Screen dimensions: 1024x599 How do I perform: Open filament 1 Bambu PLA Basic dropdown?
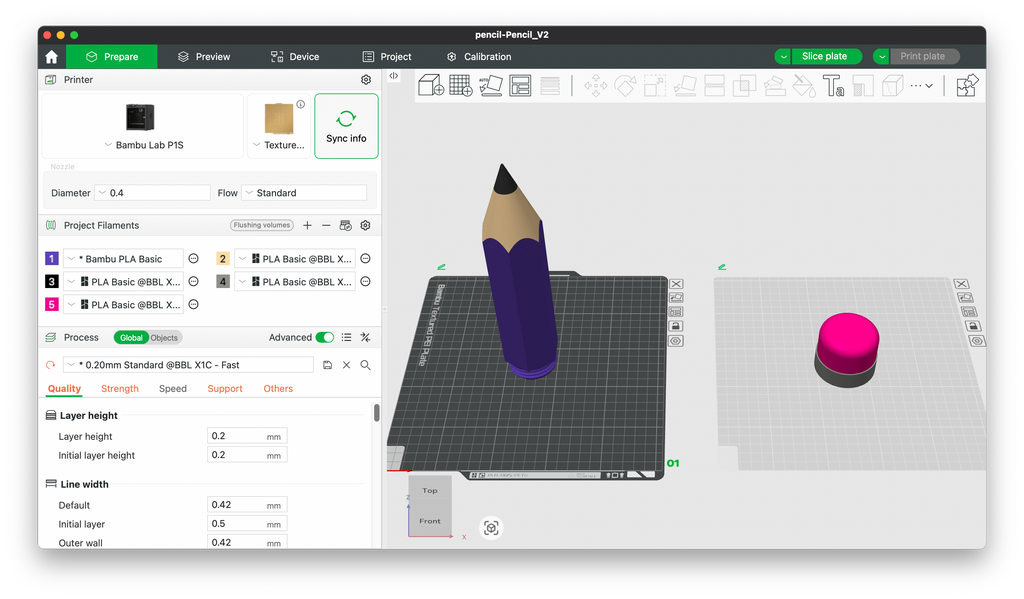coord(123,259)
